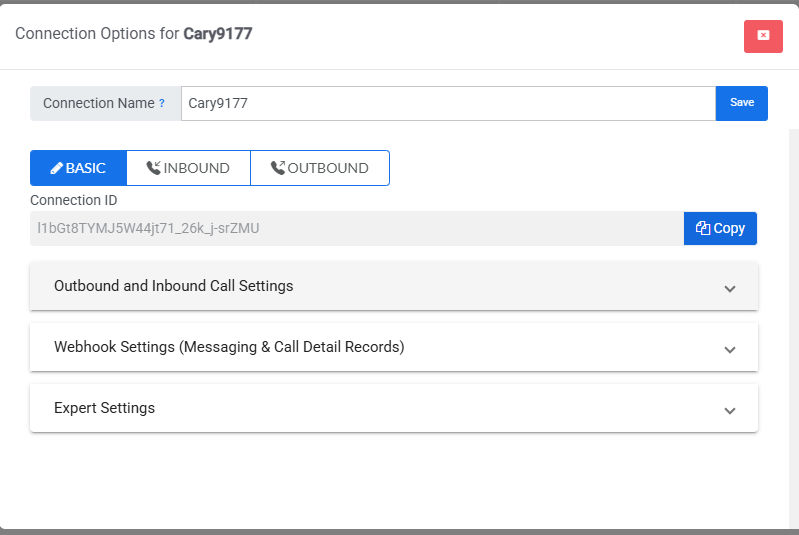Click the clipboard icon in the Copy button
The height and width of the screenshot is (535, 799).
pos(703,228)
